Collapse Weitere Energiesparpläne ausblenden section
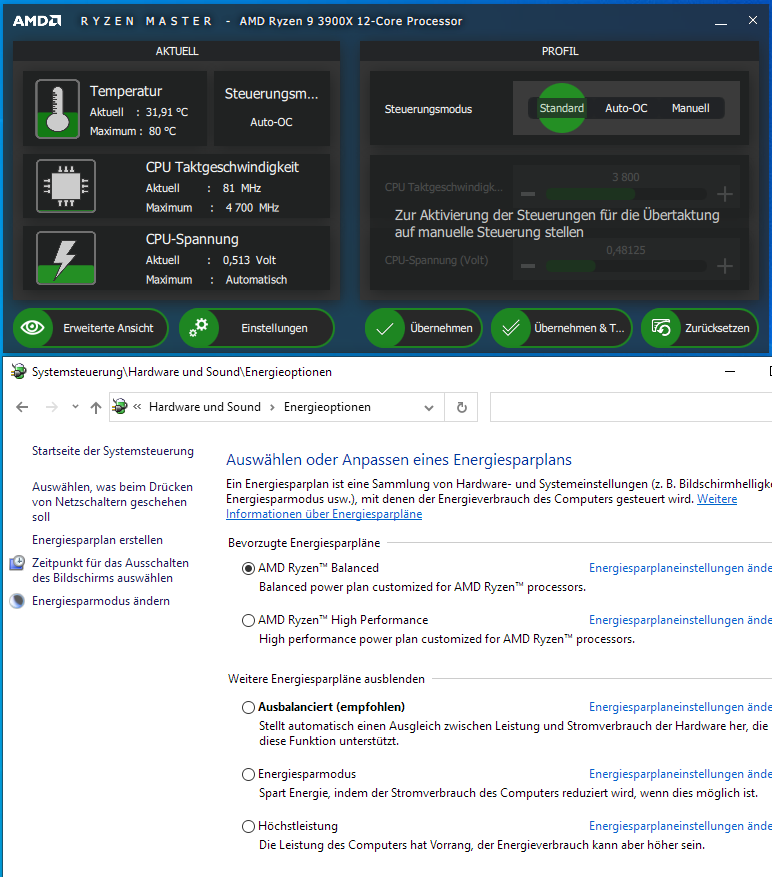The width and height of the screenshot is (772, 877). 326,679
